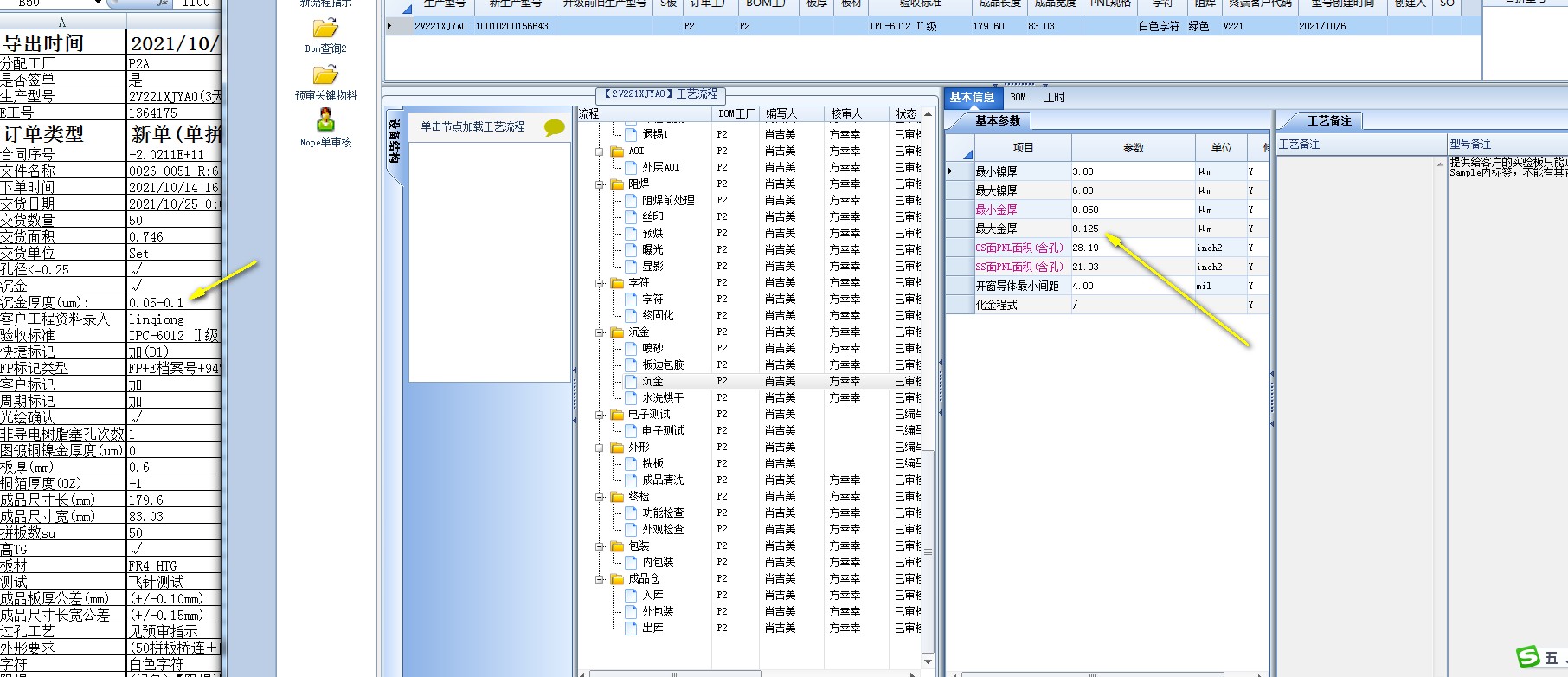This screenshot has width=1568, height=677.
Task: Sort by the 项目 column header
Action: coord(1023,148)
